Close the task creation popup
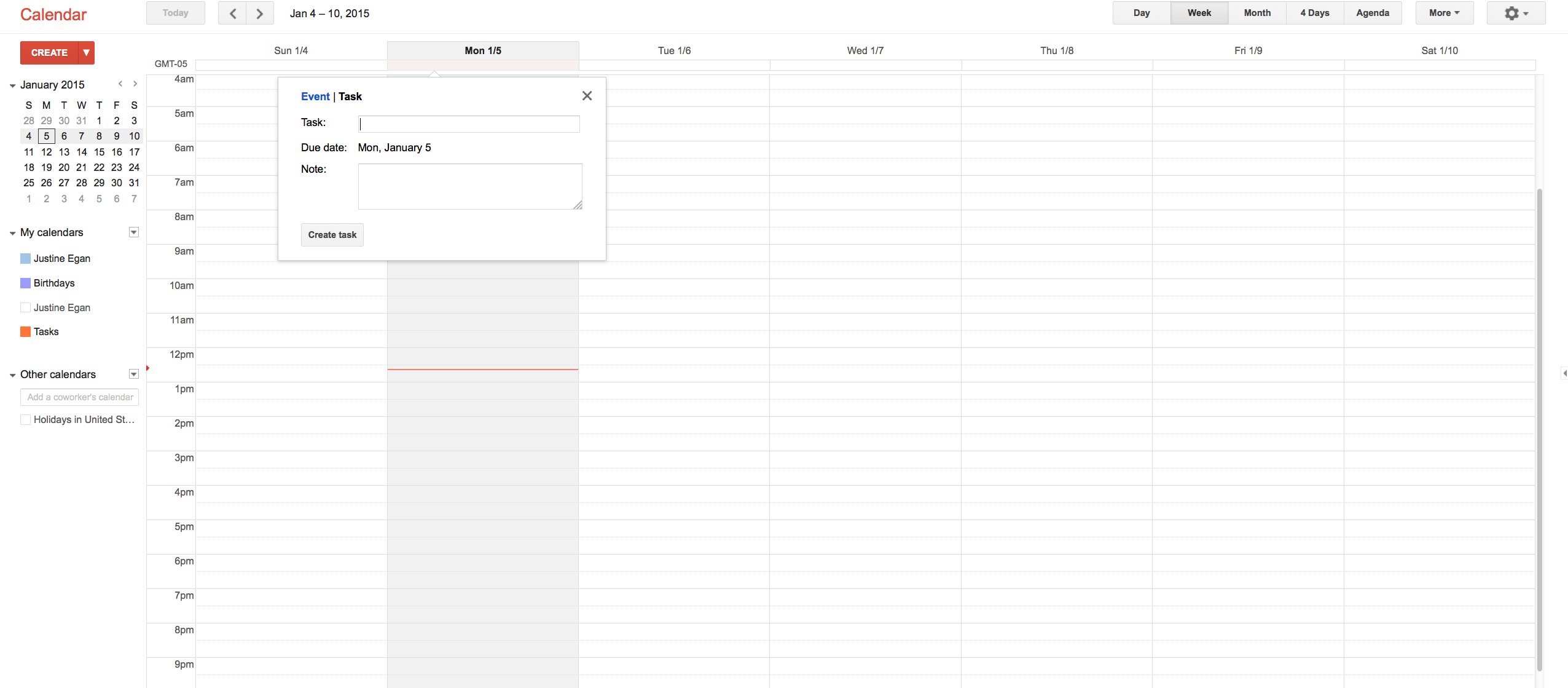 tap(587, 96)
